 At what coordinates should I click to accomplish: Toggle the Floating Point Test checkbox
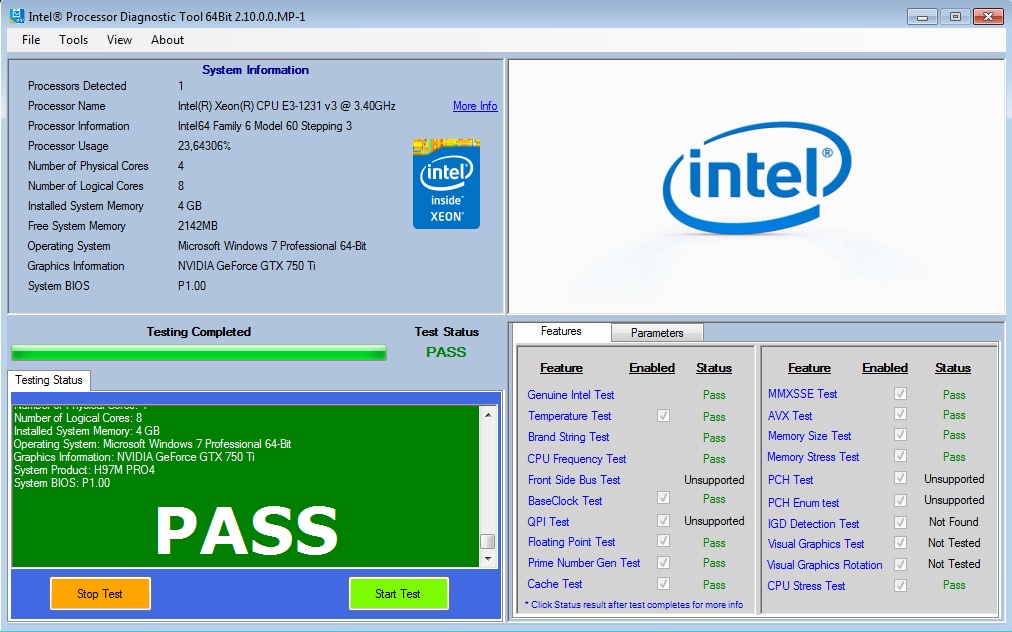pos(663,540)
